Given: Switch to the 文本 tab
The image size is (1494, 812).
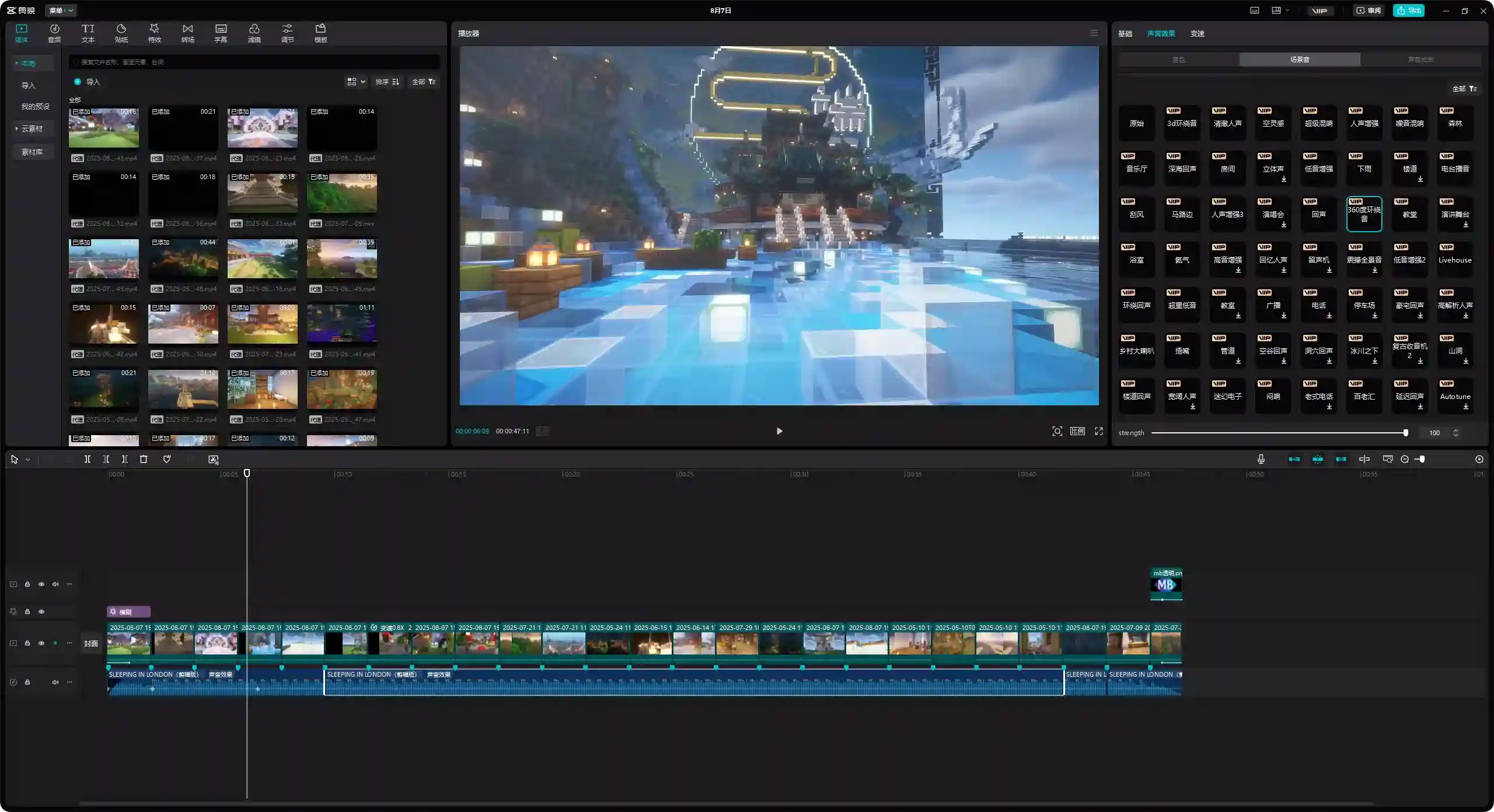Looking at the screenshot, I should pos(88,33).
